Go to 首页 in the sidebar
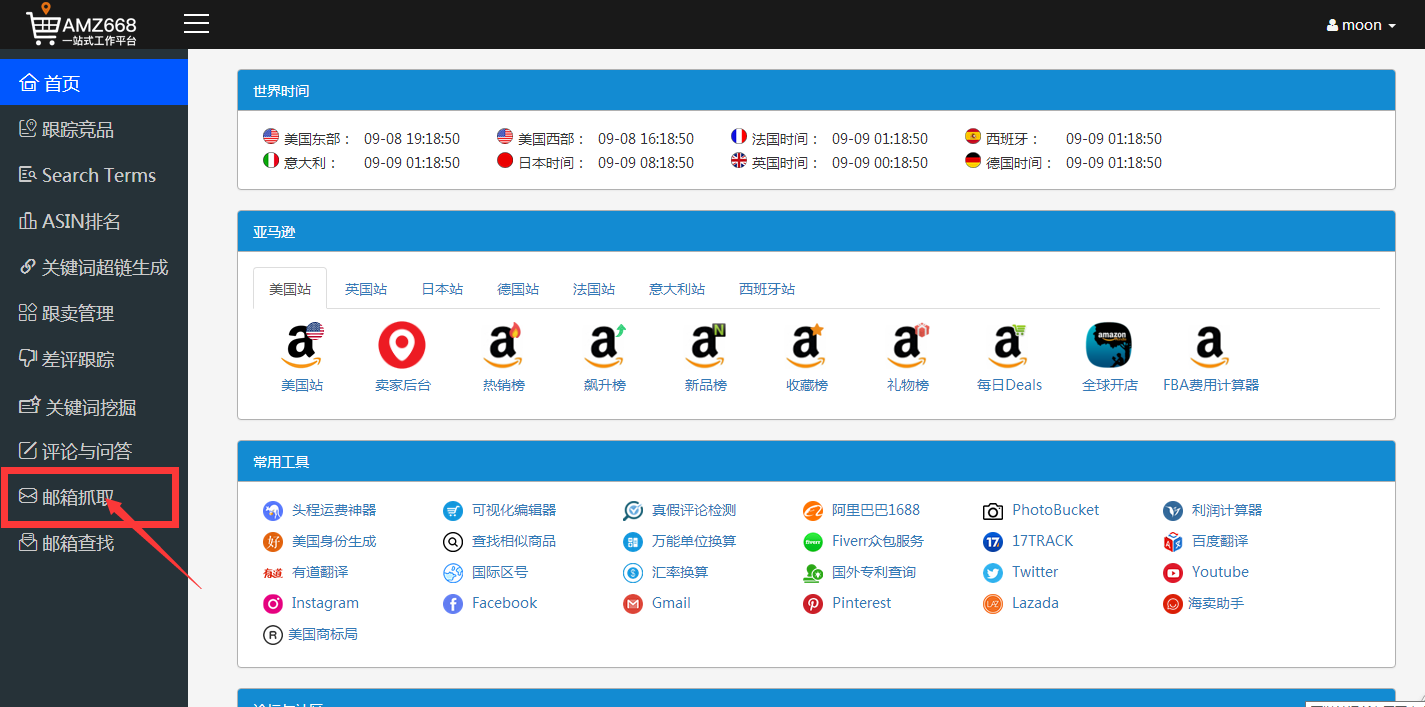The width and height of the screenshot is (1425, 707). pos(94,83)
